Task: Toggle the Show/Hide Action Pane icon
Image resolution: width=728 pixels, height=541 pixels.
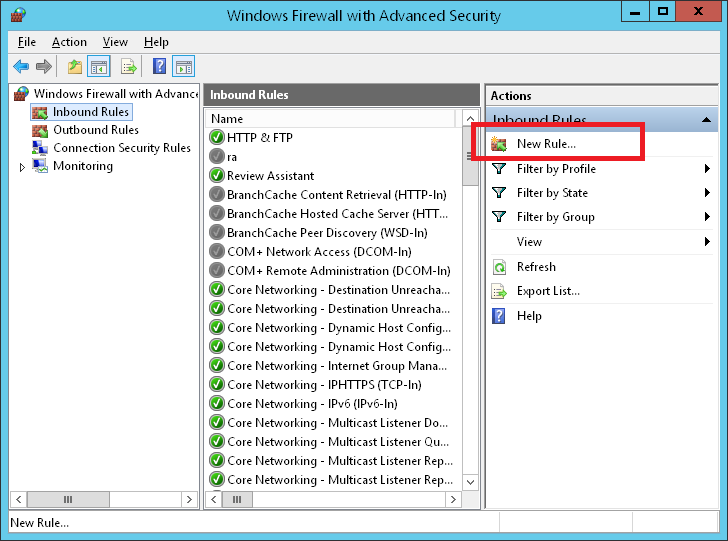Action: click(x=183, y=67)
